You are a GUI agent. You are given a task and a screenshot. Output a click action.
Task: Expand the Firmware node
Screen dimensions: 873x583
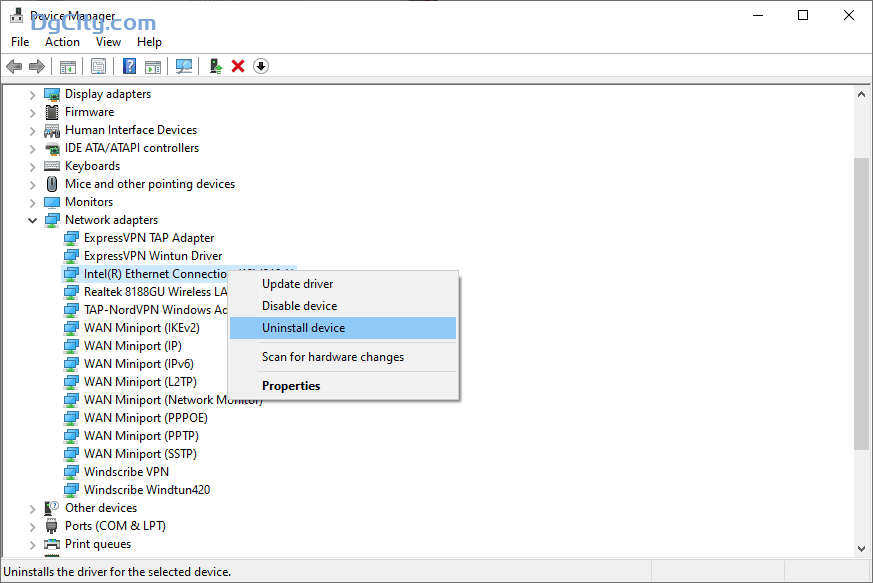(32, 113)
